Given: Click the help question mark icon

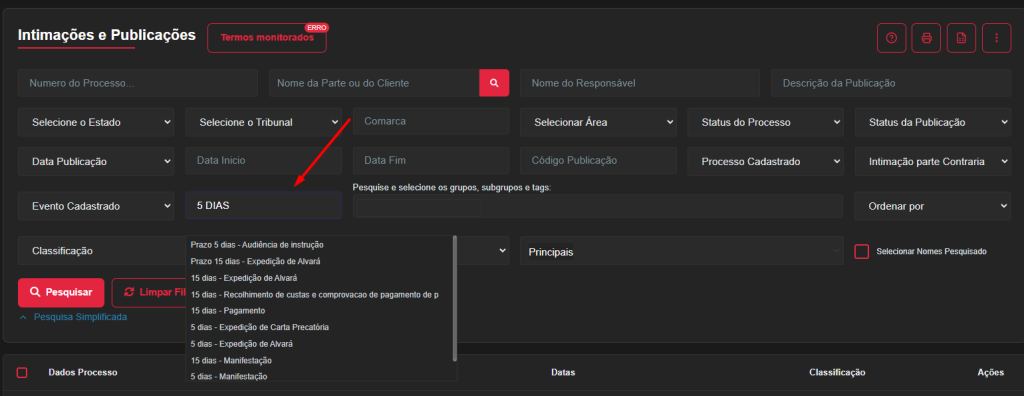Looking at the screenshot, I should (891, 38).
